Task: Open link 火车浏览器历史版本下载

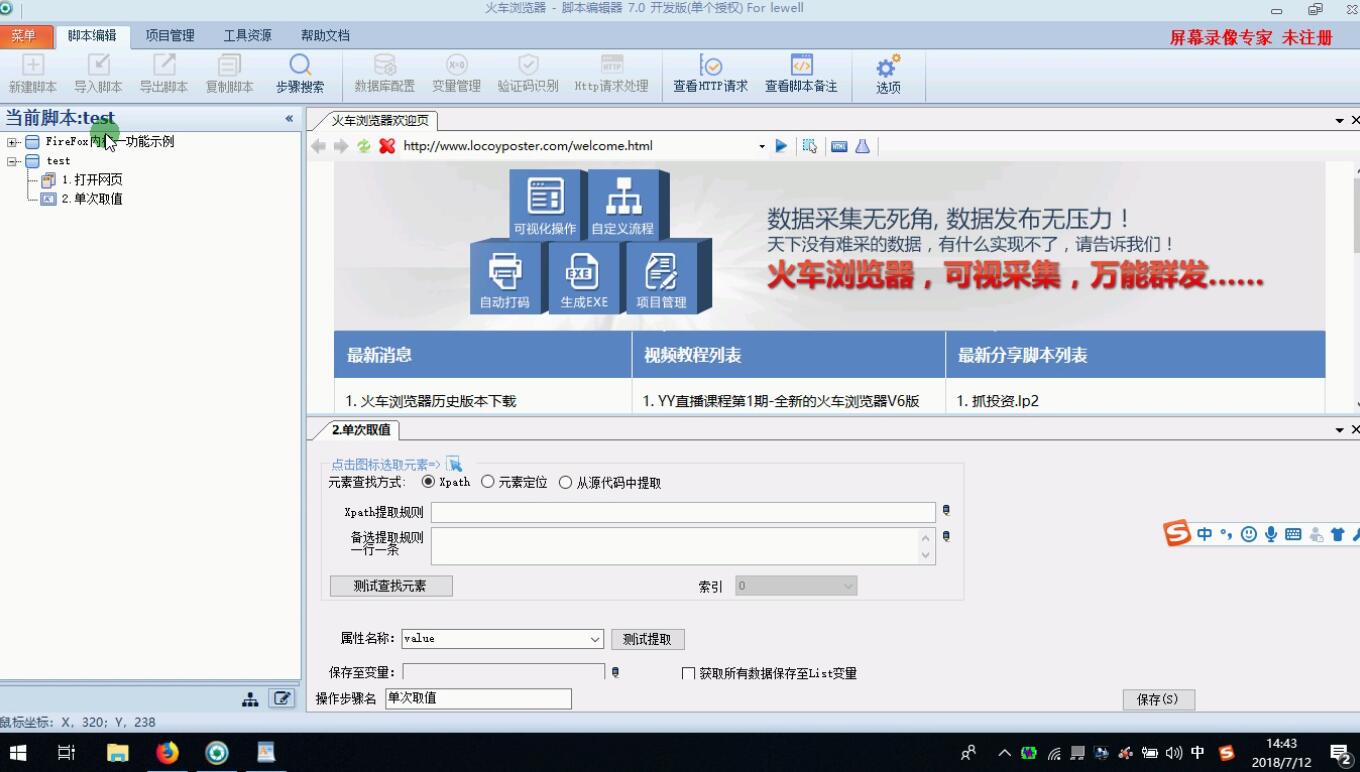Action: pos(438,401)
